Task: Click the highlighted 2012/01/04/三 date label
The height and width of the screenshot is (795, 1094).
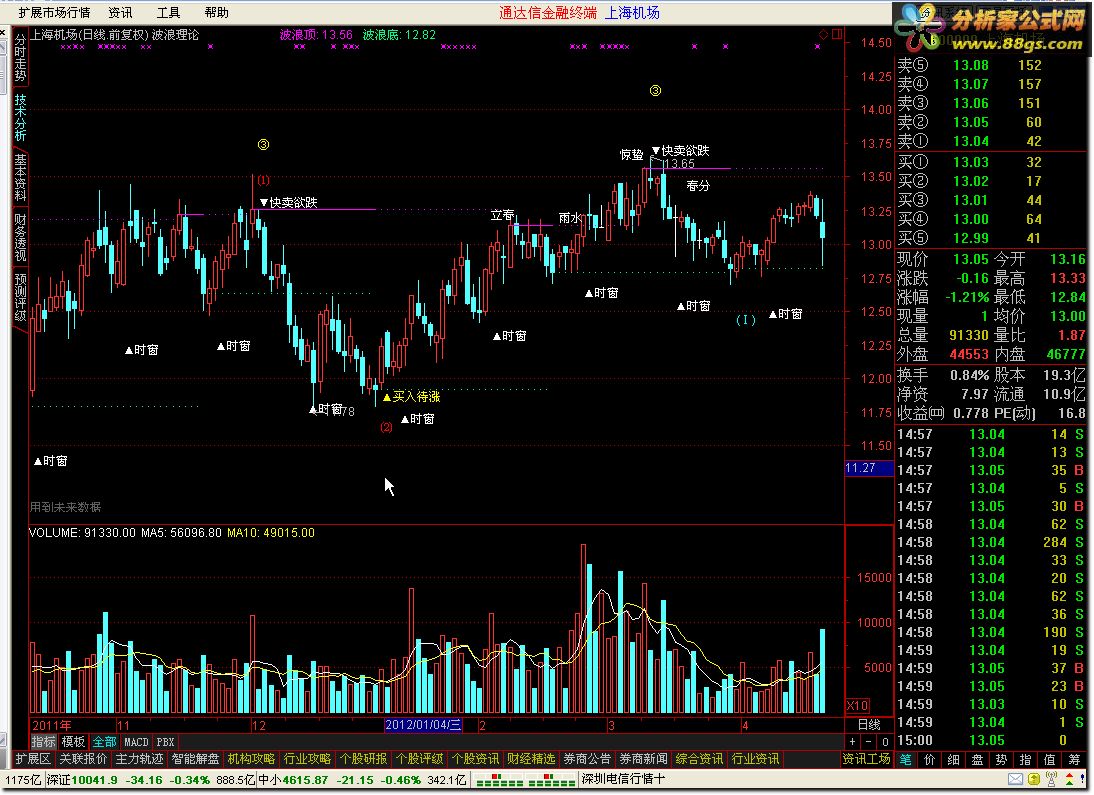Action: [424, 725]
